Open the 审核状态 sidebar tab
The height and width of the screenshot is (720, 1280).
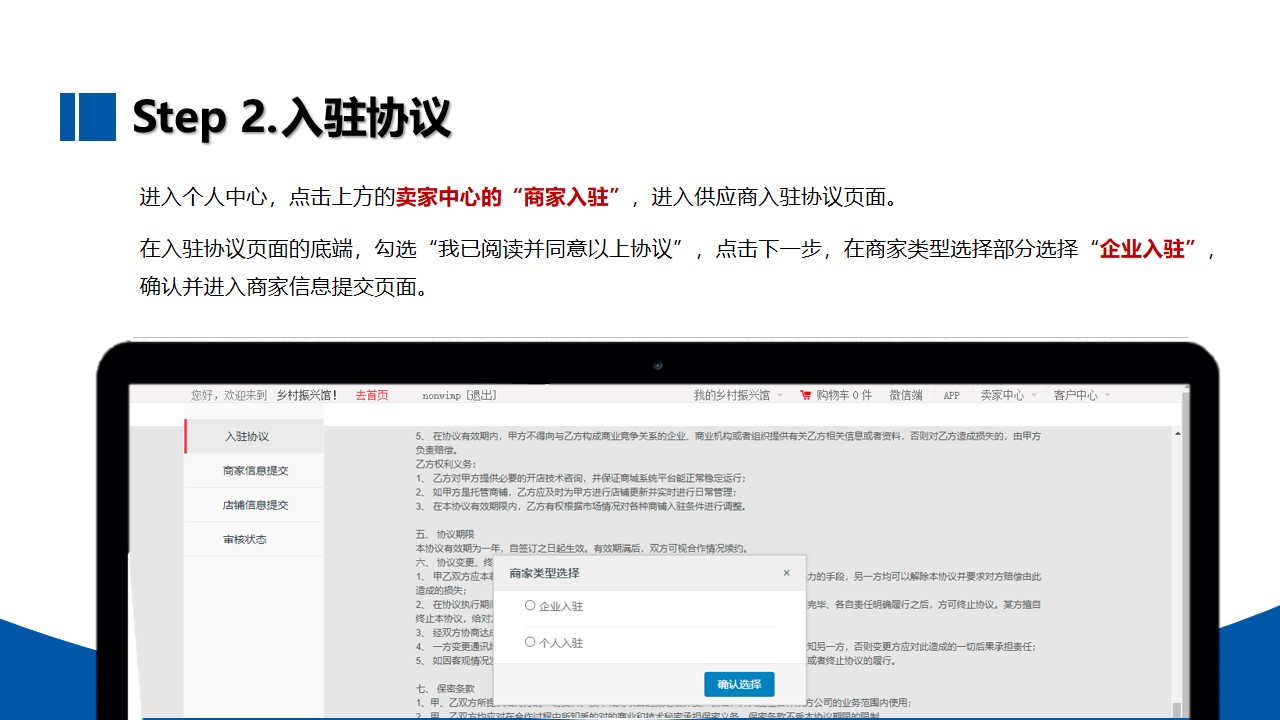254,540
